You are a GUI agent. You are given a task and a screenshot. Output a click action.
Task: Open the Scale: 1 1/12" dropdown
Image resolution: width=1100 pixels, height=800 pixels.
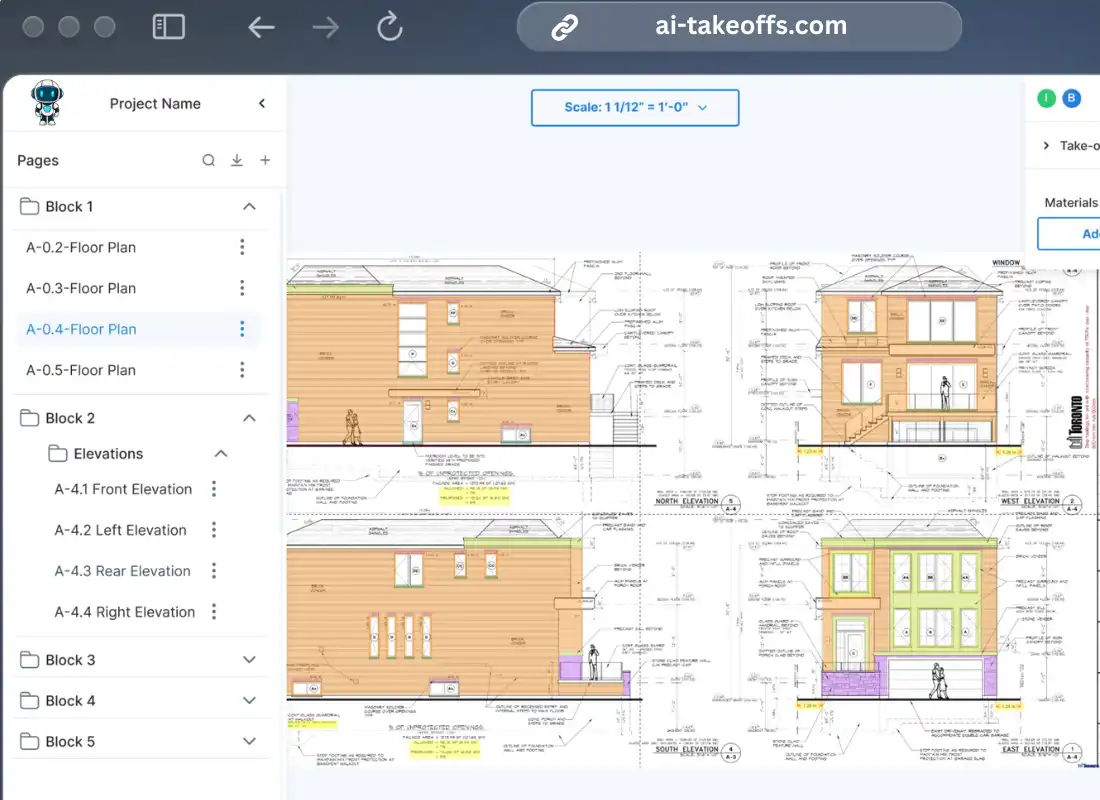[635, 108]
